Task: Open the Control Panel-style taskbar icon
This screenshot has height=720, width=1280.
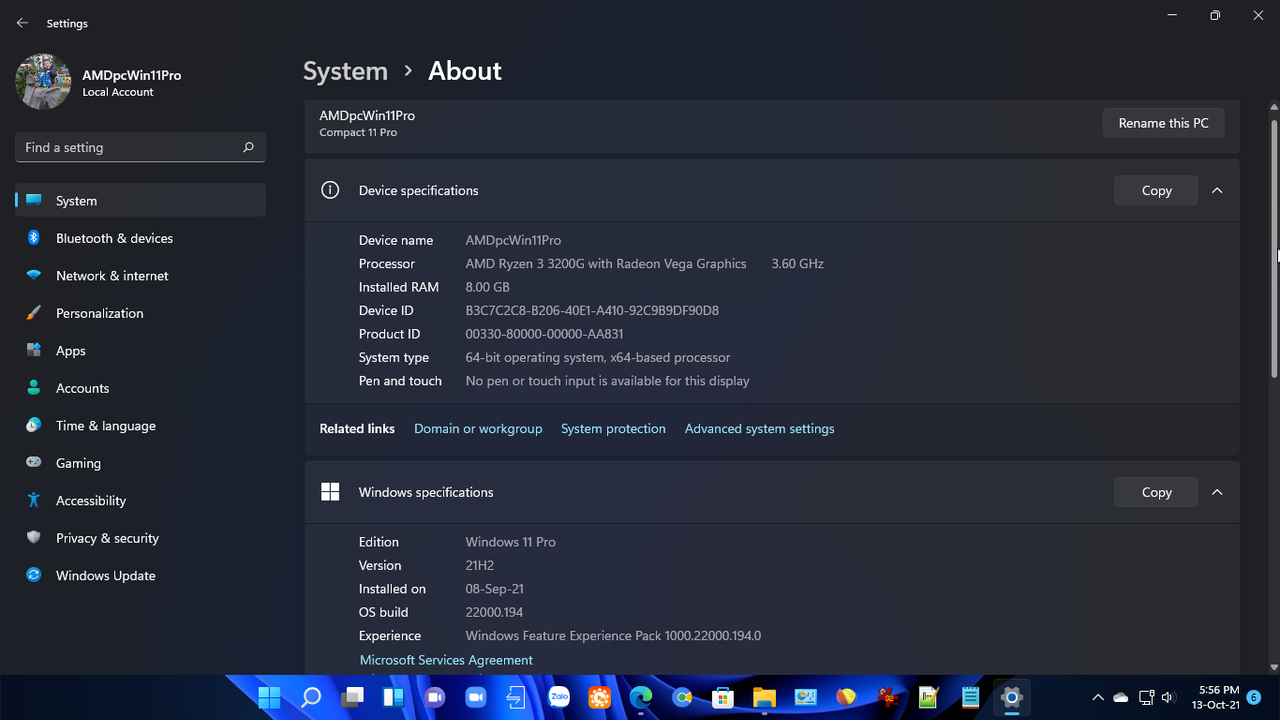Action: [805, 697]
